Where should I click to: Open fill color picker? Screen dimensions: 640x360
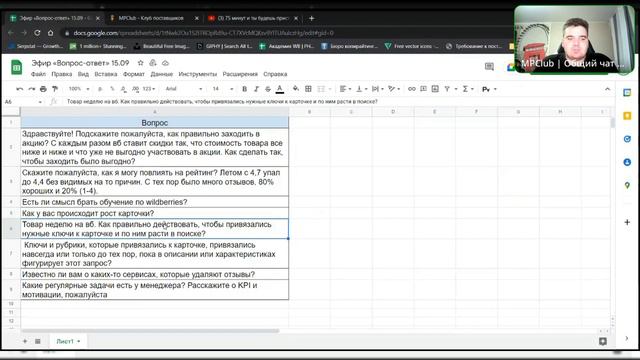(x=296, y=89)
